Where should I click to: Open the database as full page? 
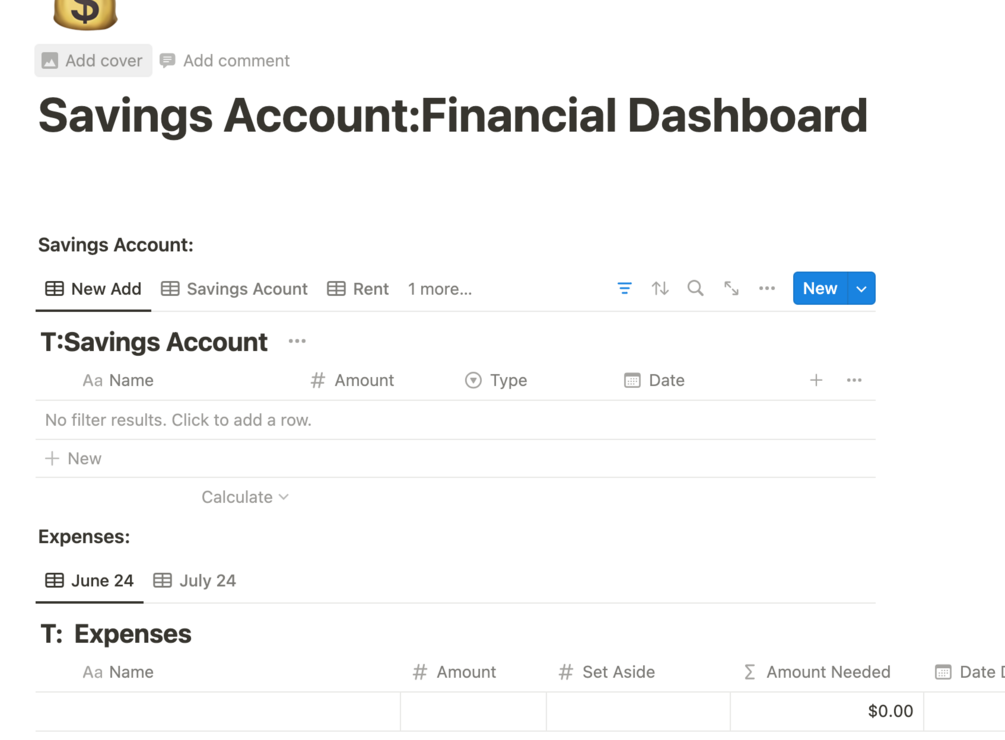tap(731, 289)
